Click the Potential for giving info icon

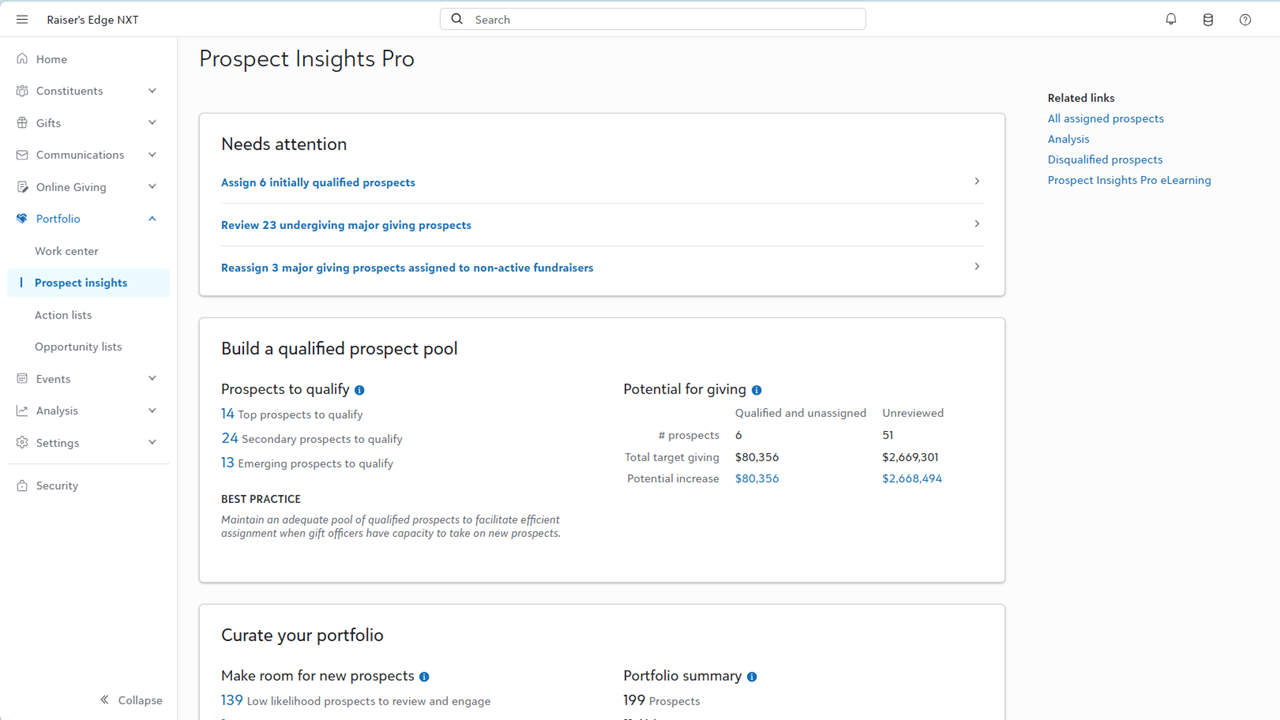coord(757,390)
